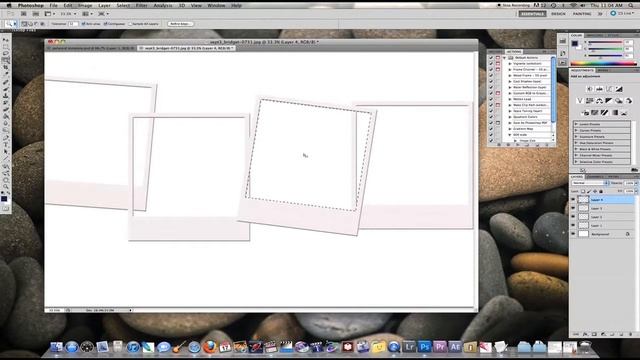
Task: Click the Refine Edge button
Action: [180, 24]
